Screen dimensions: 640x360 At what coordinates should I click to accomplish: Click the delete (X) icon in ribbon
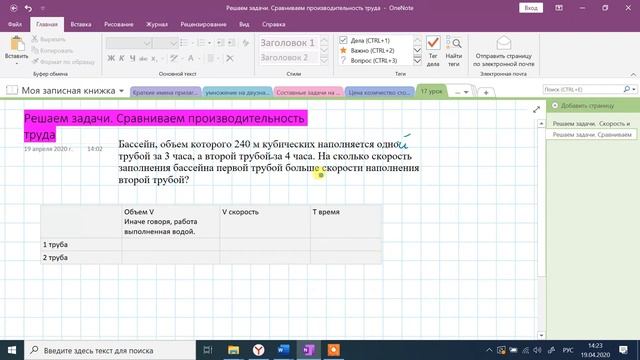pyautogui.click(x=230, y=58)
